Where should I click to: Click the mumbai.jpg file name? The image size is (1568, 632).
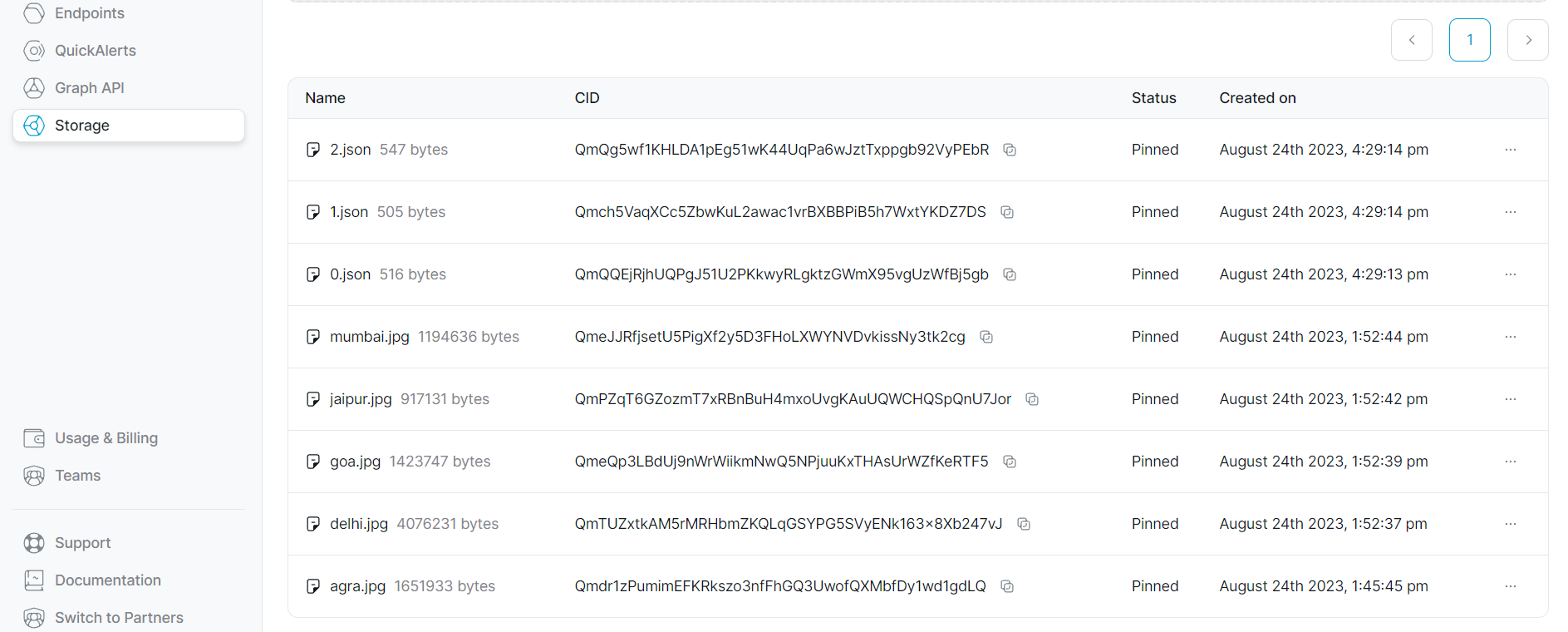click(369, 337)
